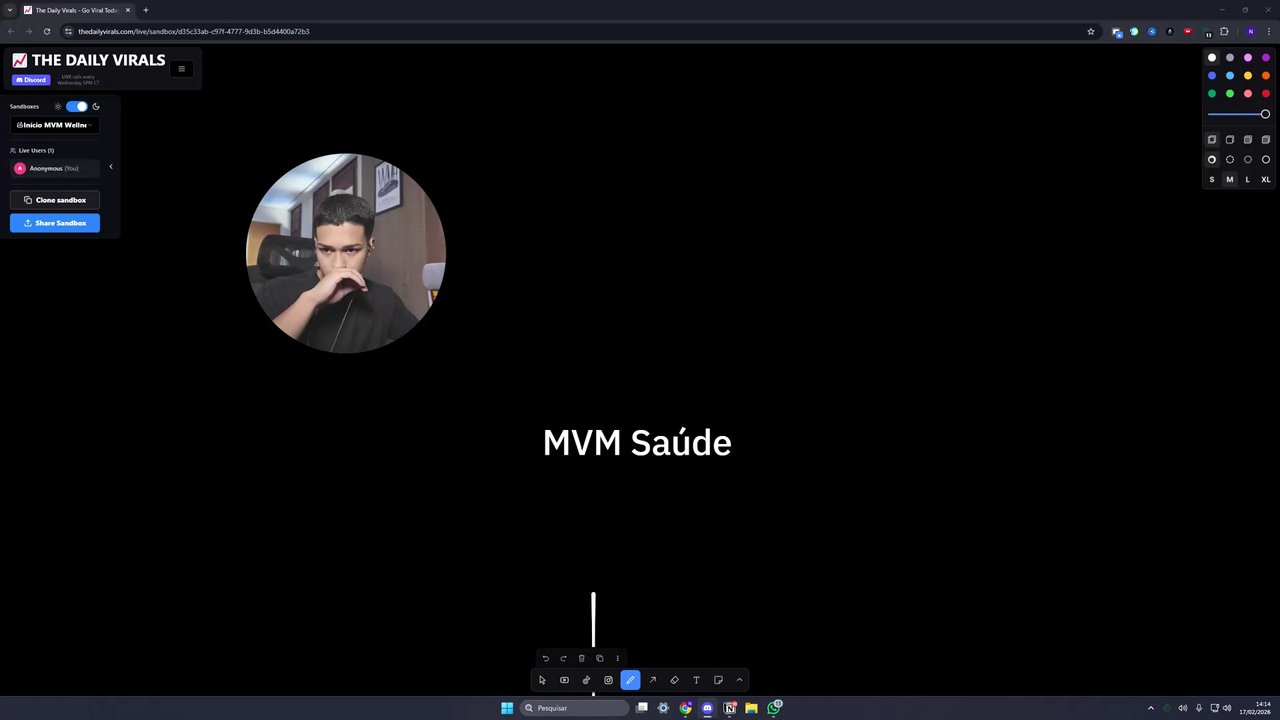Image resolution: width=1280 pixels, height=720 pixels.
Task: Select the Anonymous (You) live user
Action: (55, 168)
